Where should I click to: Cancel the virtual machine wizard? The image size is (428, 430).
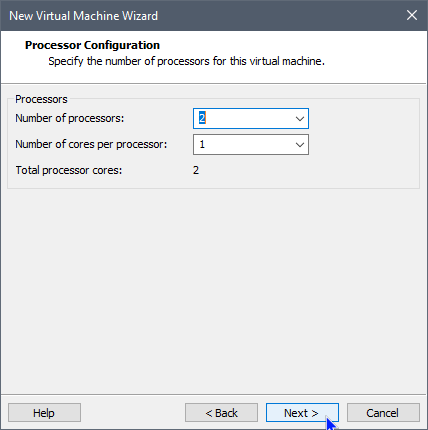coord(383,413)
